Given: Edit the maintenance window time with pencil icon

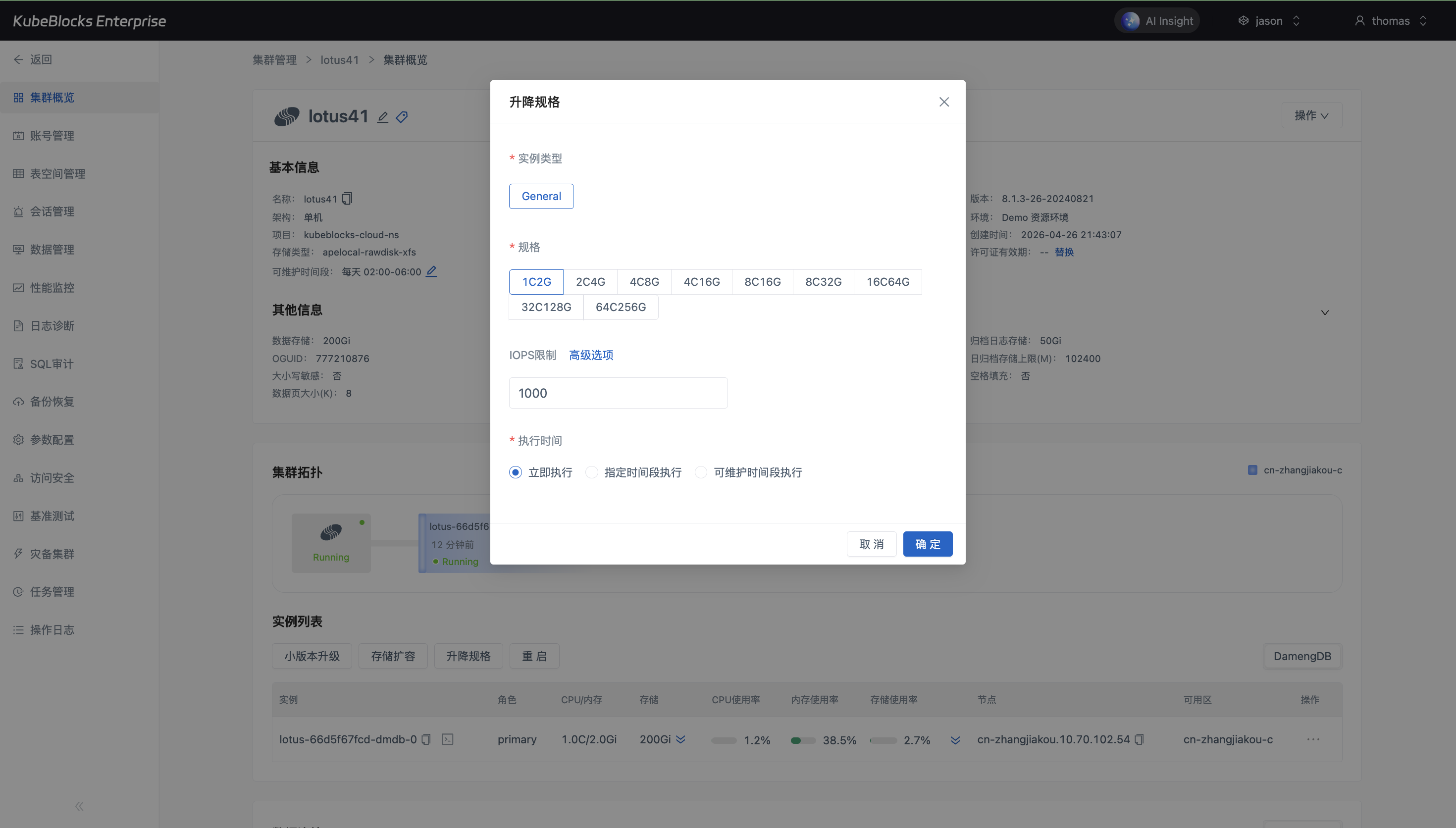Looking at the screenshot, I should pos(431,271).
